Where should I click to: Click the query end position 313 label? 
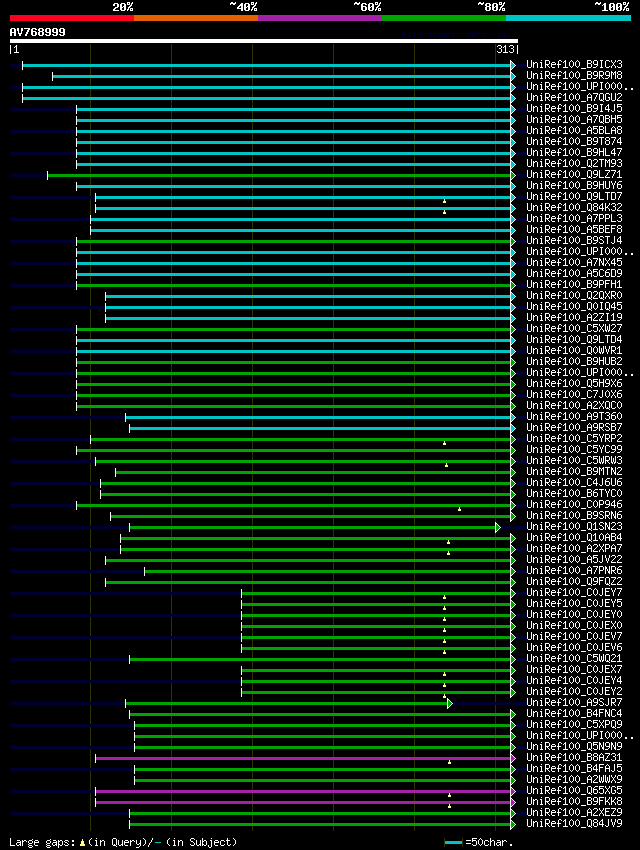(x=505, y=49)
